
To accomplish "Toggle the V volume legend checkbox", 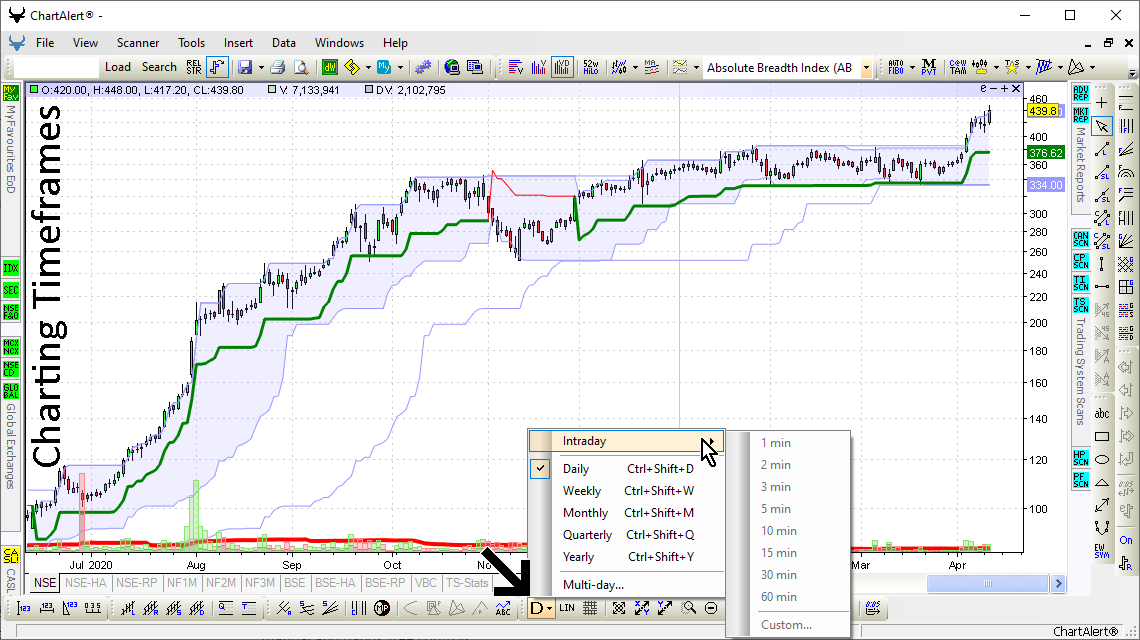I will point(272,90).
